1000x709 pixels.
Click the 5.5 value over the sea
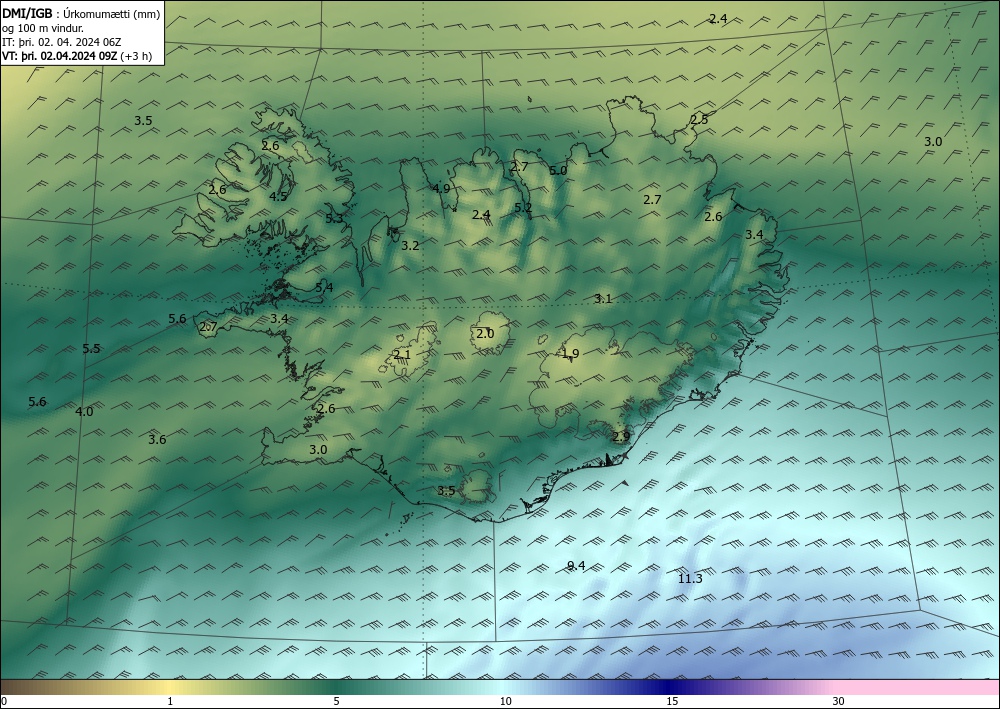91,348
